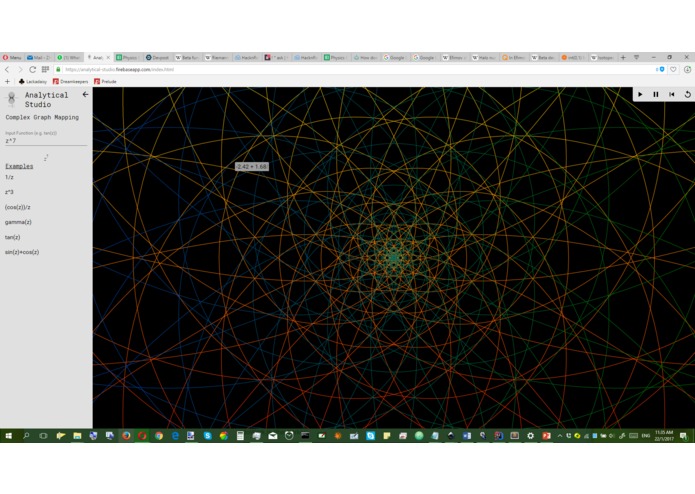Image resolution: width=695 pixels, height=494 pixels.
Task: Switch to the Deupost tab
Action: pos(158,58)
